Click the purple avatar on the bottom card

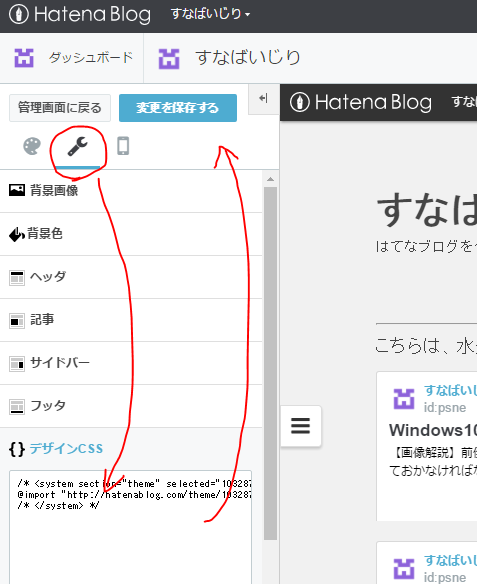pyautogui.click(x=404, y=569)
